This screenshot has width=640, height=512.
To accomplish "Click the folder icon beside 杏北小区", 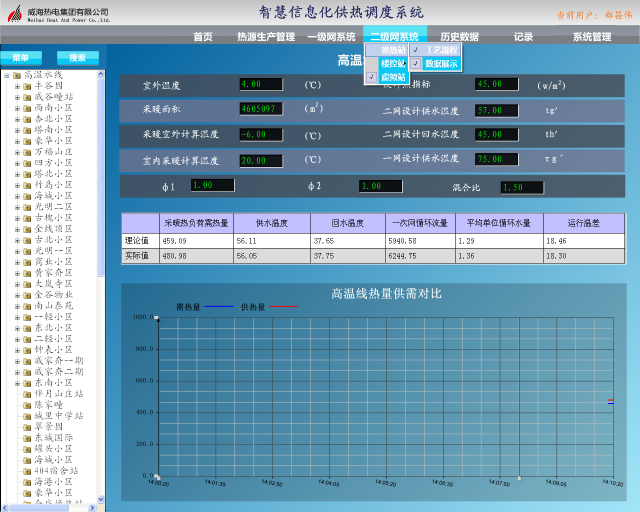I will pyautogui.click(x=27, y=120).
